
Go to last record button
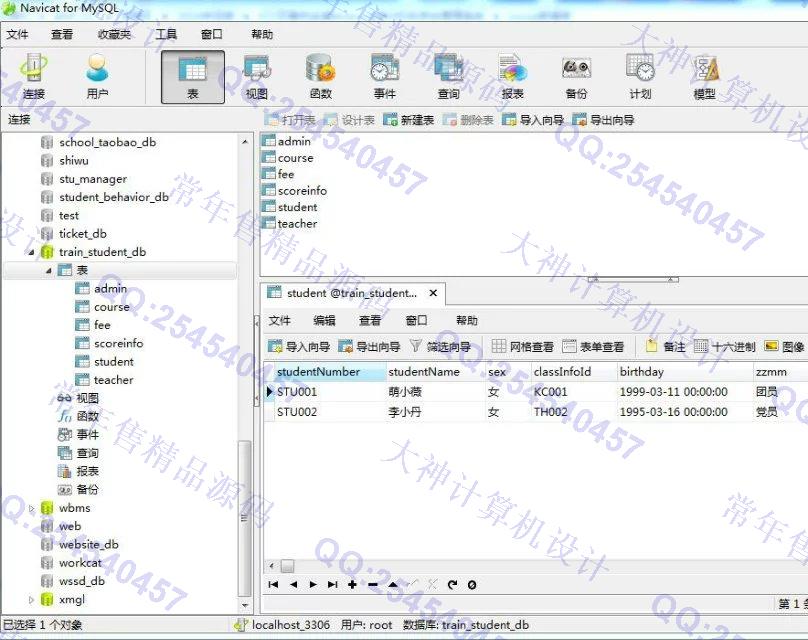tap(332, 584)
